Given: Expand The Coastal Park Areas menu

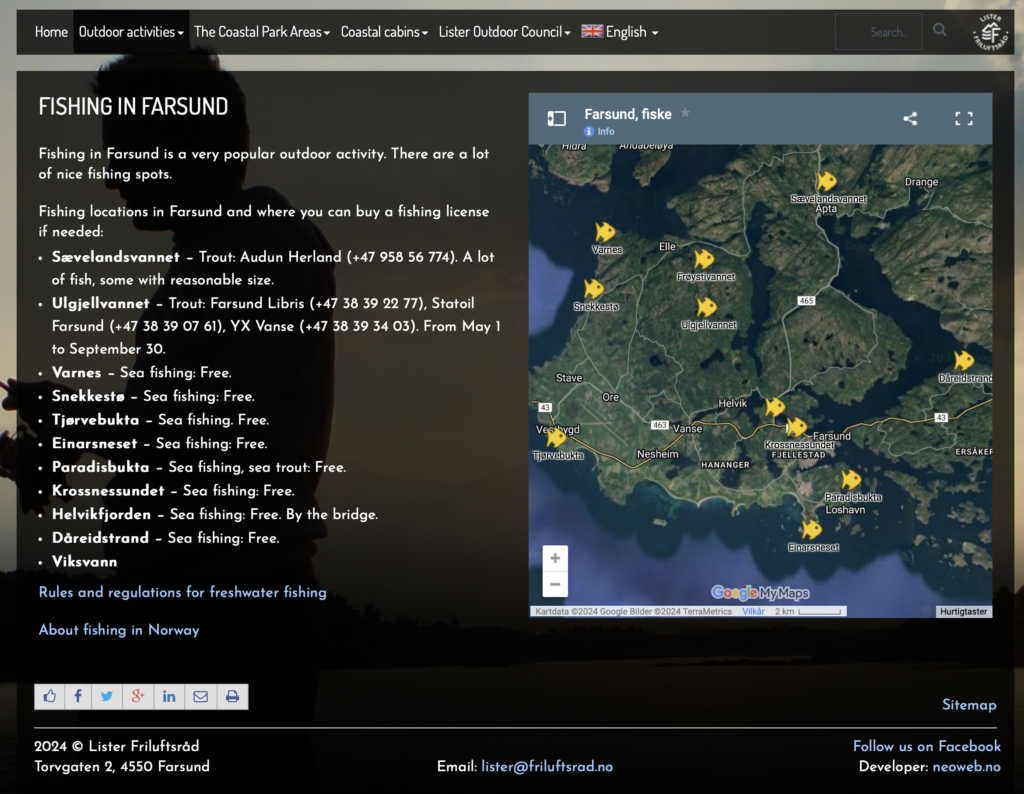Looking at the screenshot, I should 262,31.
